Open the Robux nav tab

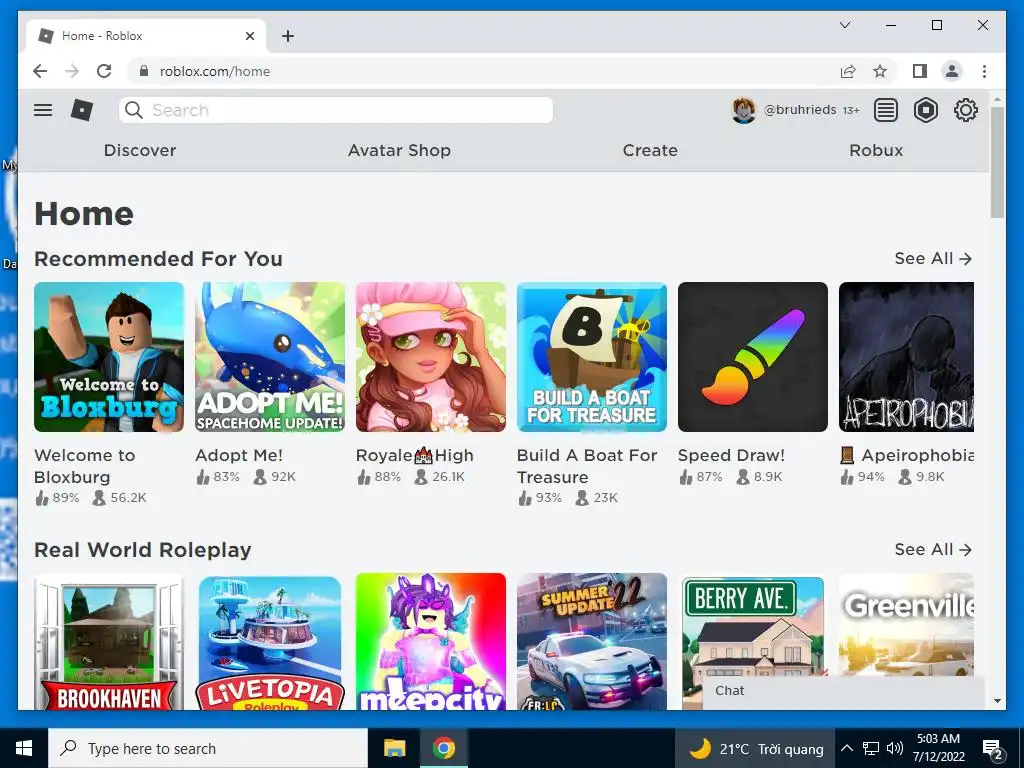(876, 150)
